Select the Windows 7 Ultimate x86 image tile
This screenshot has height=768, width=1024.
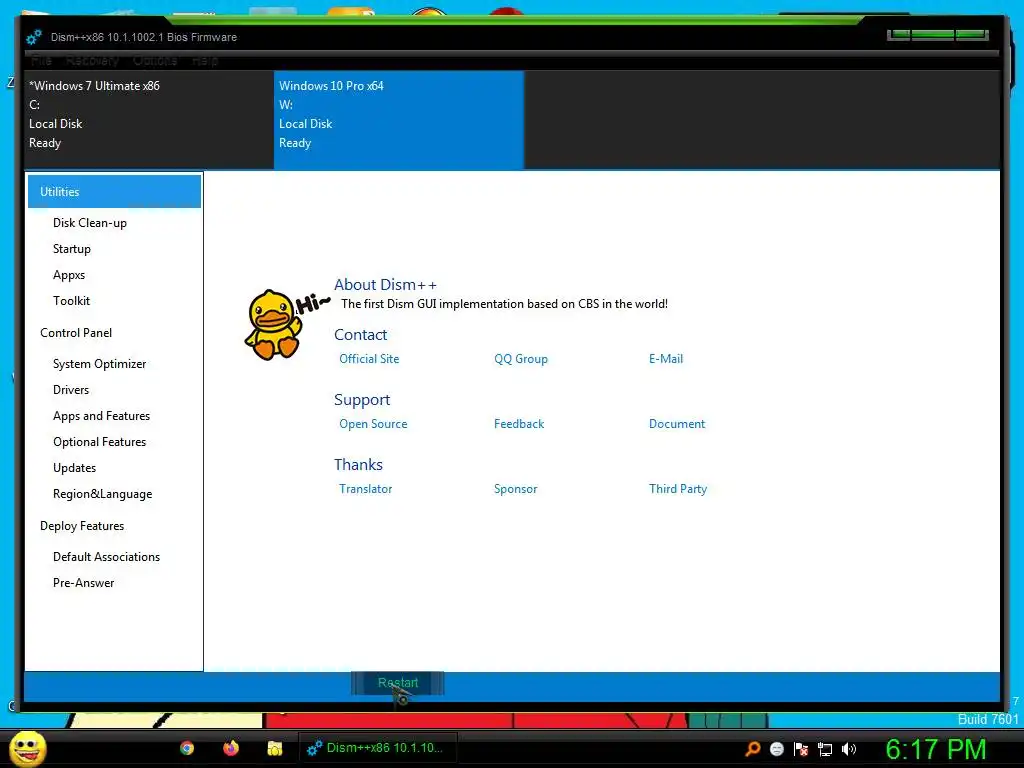coord(149,120)
